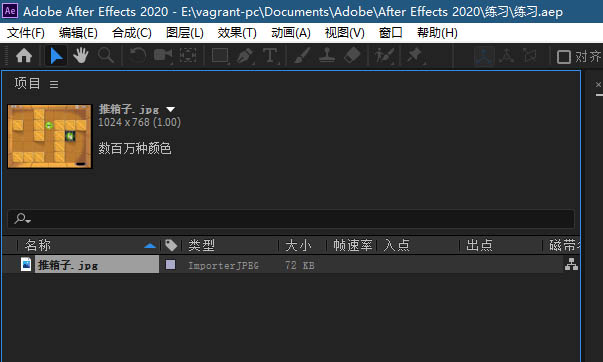
Task: Select the Selection arrow tool
Action: (56, 56)
